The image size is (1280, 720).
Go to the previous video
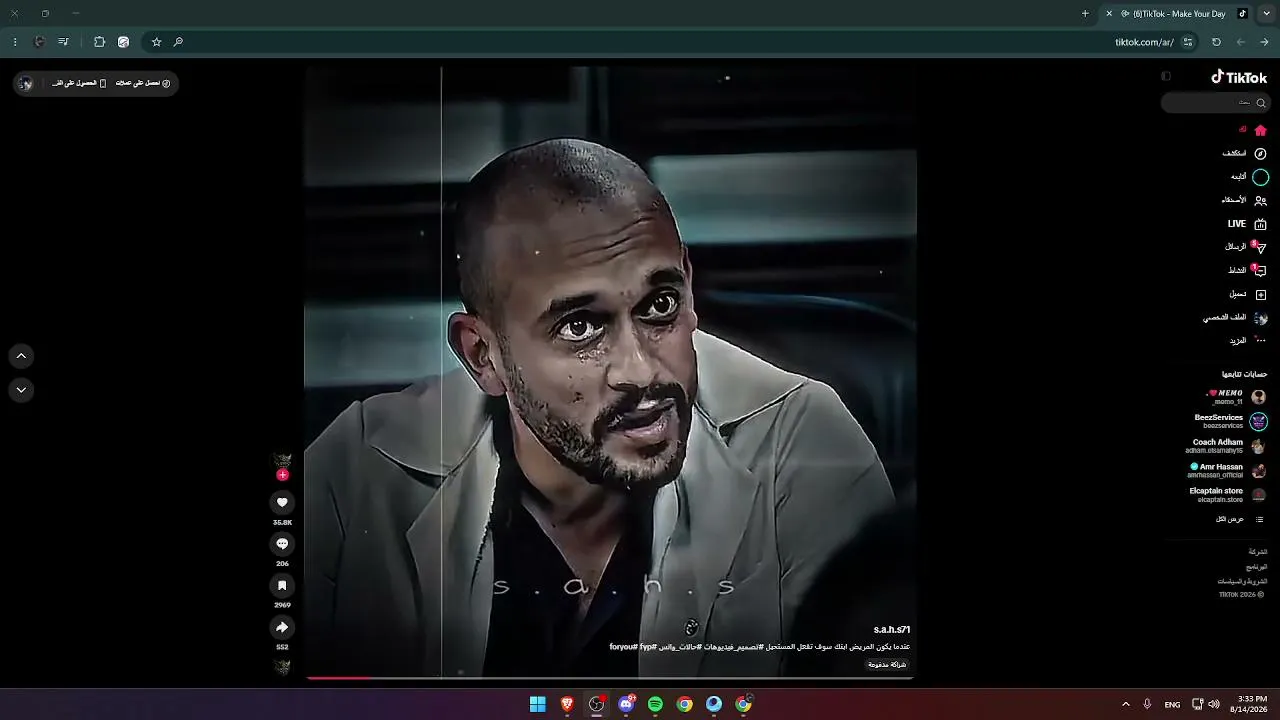click(x=21, y=356)
